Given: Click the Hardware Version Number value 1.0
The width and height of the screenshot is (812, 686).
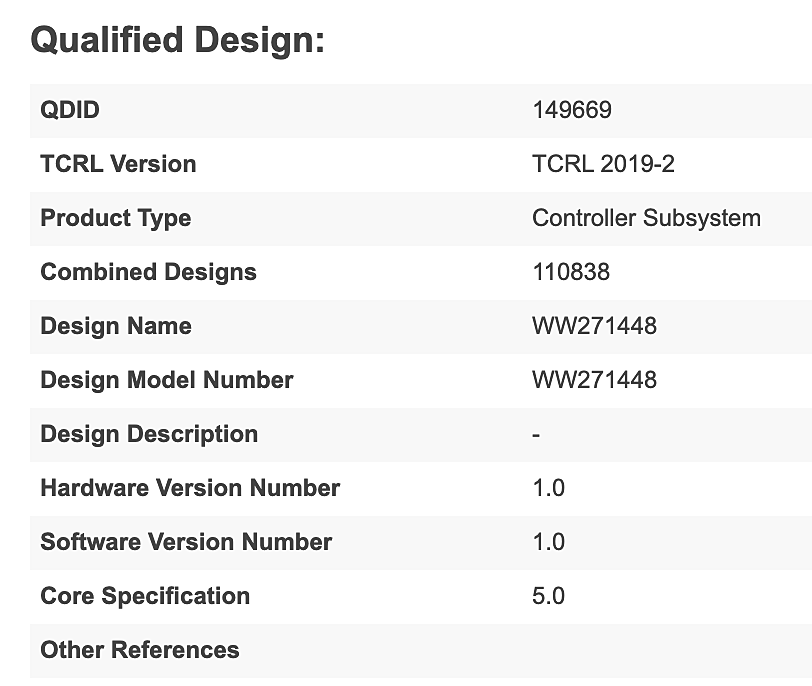Looking at the screenshot, I should click(x=548, y=488).
